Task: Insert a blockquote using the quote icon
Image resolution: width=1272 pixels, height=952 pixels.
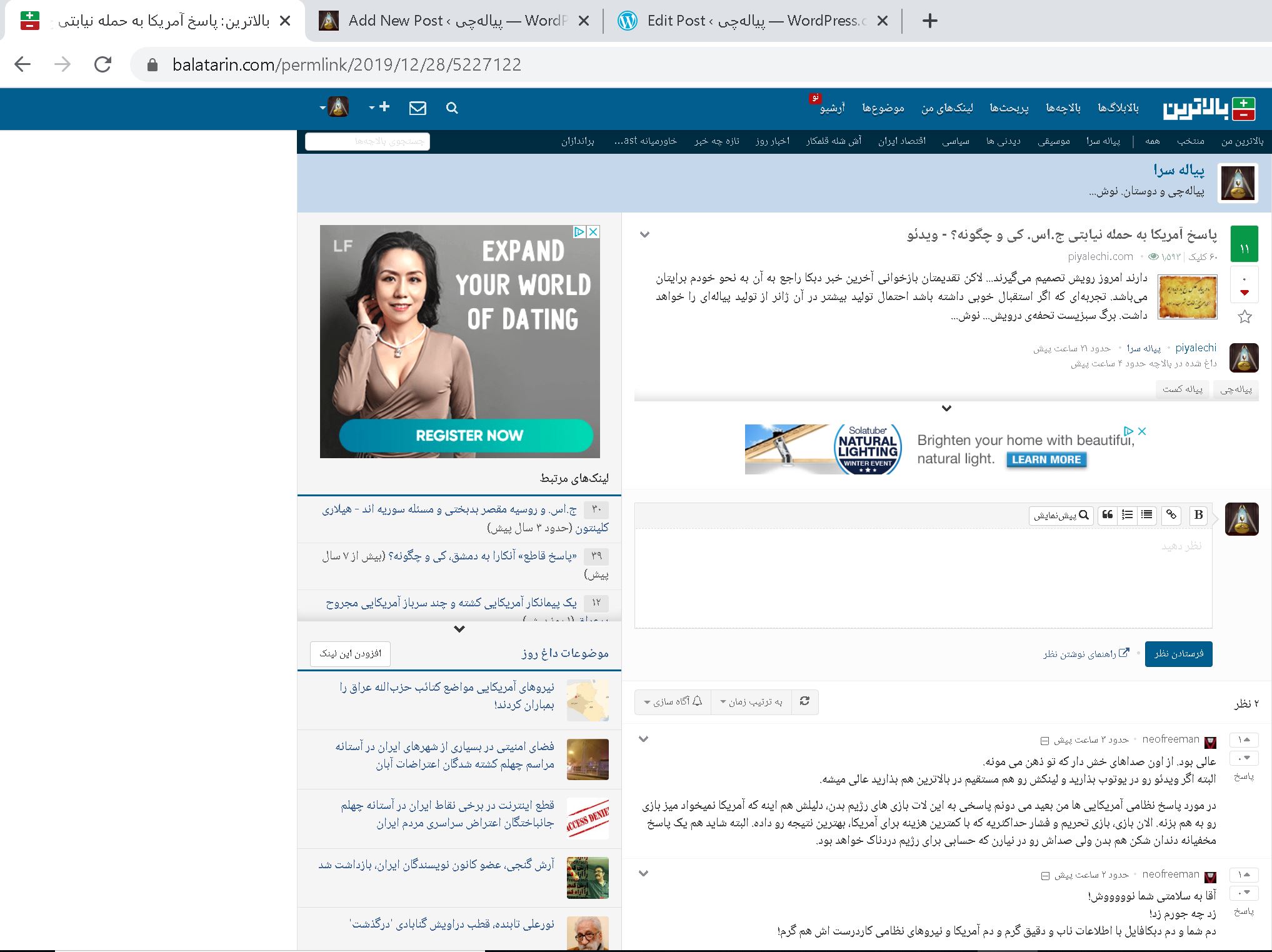Action: click(1108, 515)
